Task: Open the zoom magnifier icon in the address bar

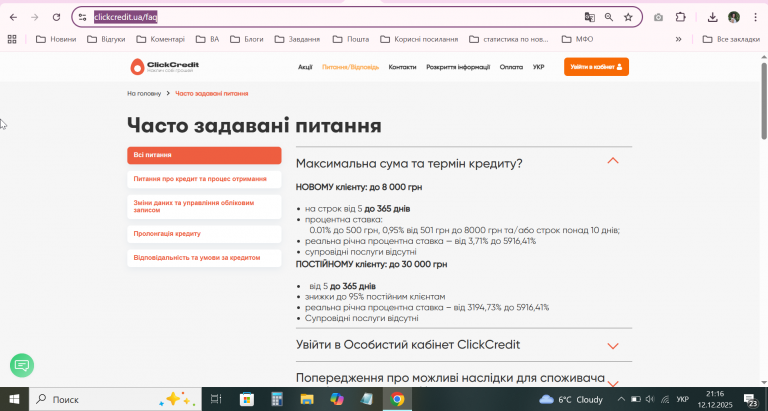Action: tap(609, 17)
